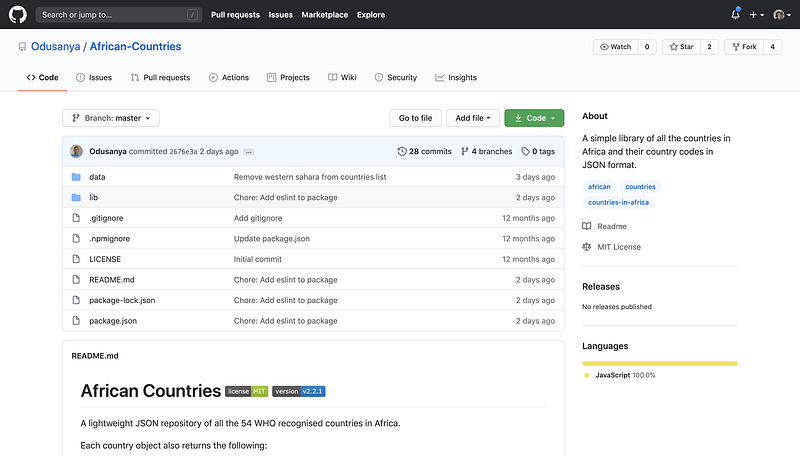
Task: Open the GitHub home logo
Action: pyautogui.click(x=17, y=14)
